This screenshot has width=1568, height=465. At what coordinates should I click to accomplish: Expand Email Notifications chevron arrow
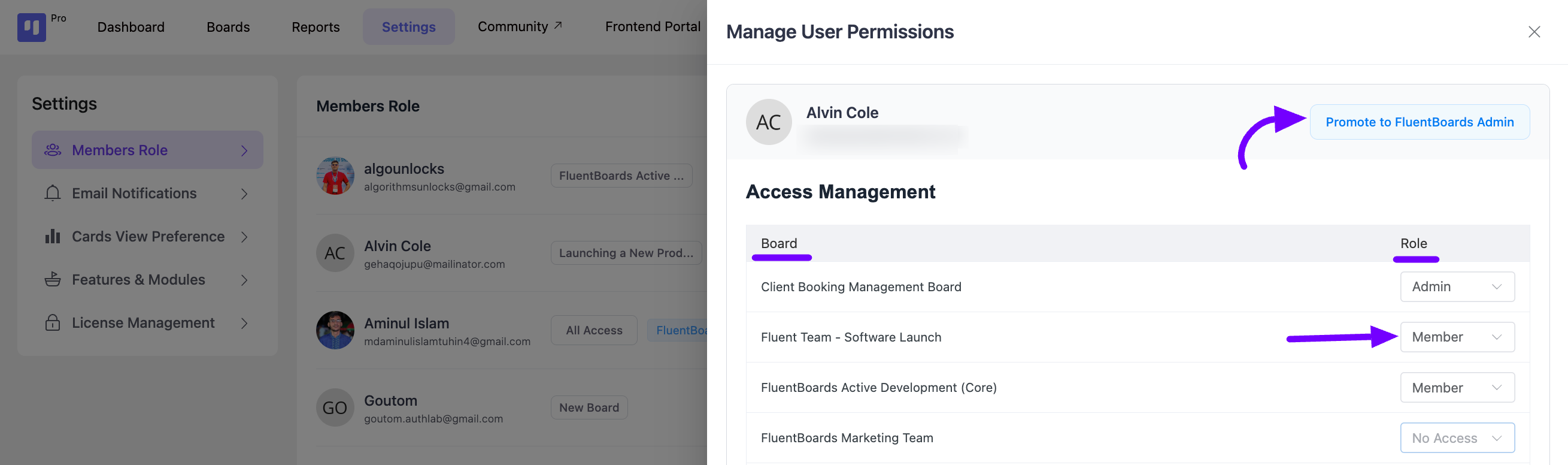244,194
